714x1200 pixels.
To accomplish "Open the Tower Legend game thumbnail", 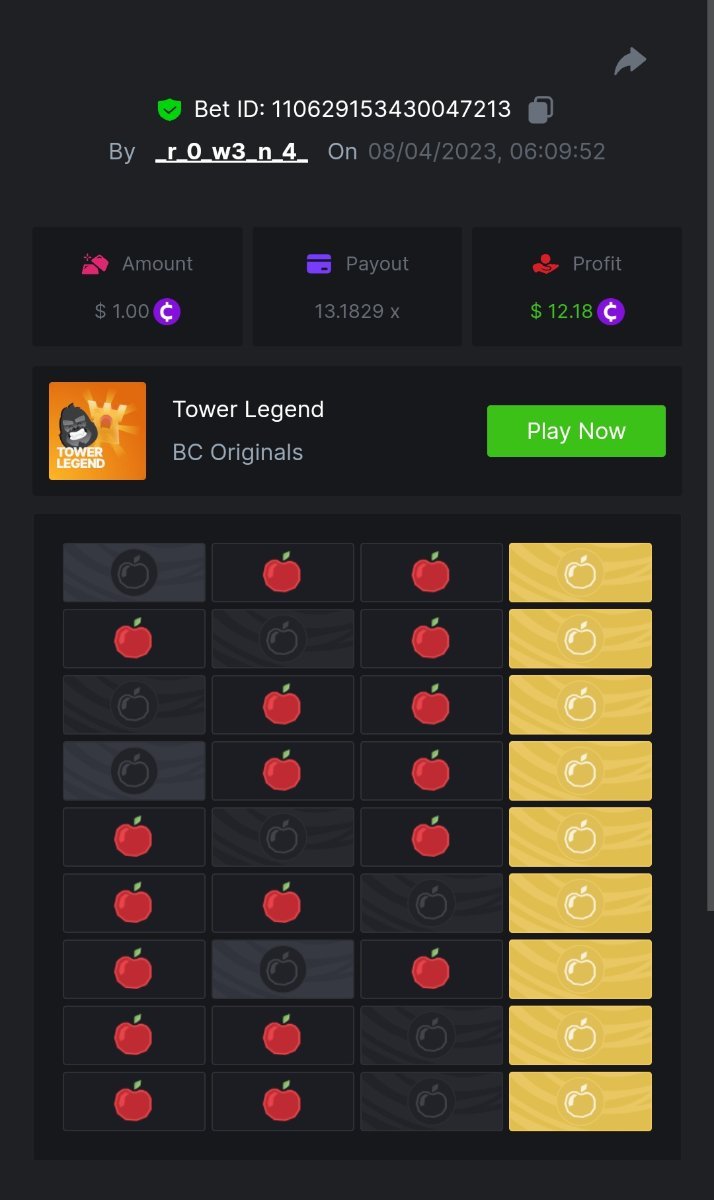I will [x=97, y=431].
